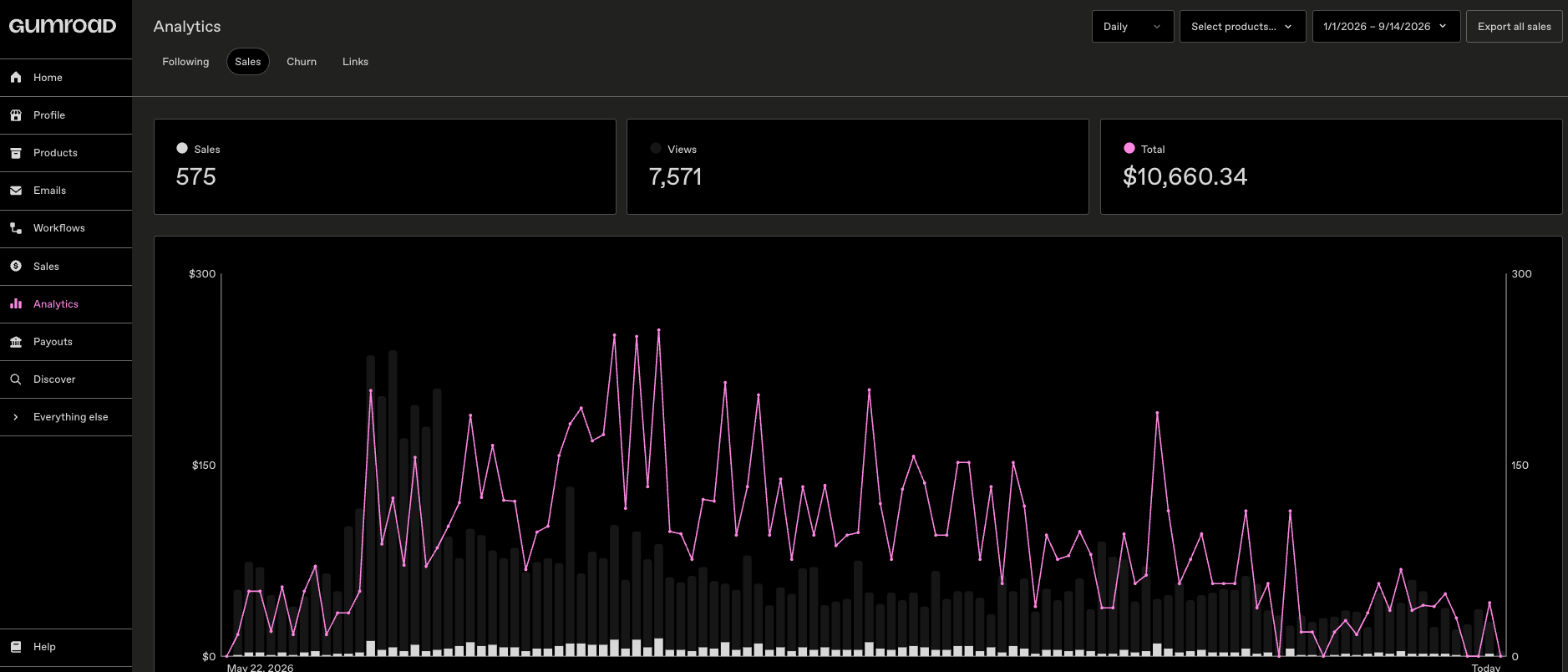Click the right axis 300 label

(1522, 274)
